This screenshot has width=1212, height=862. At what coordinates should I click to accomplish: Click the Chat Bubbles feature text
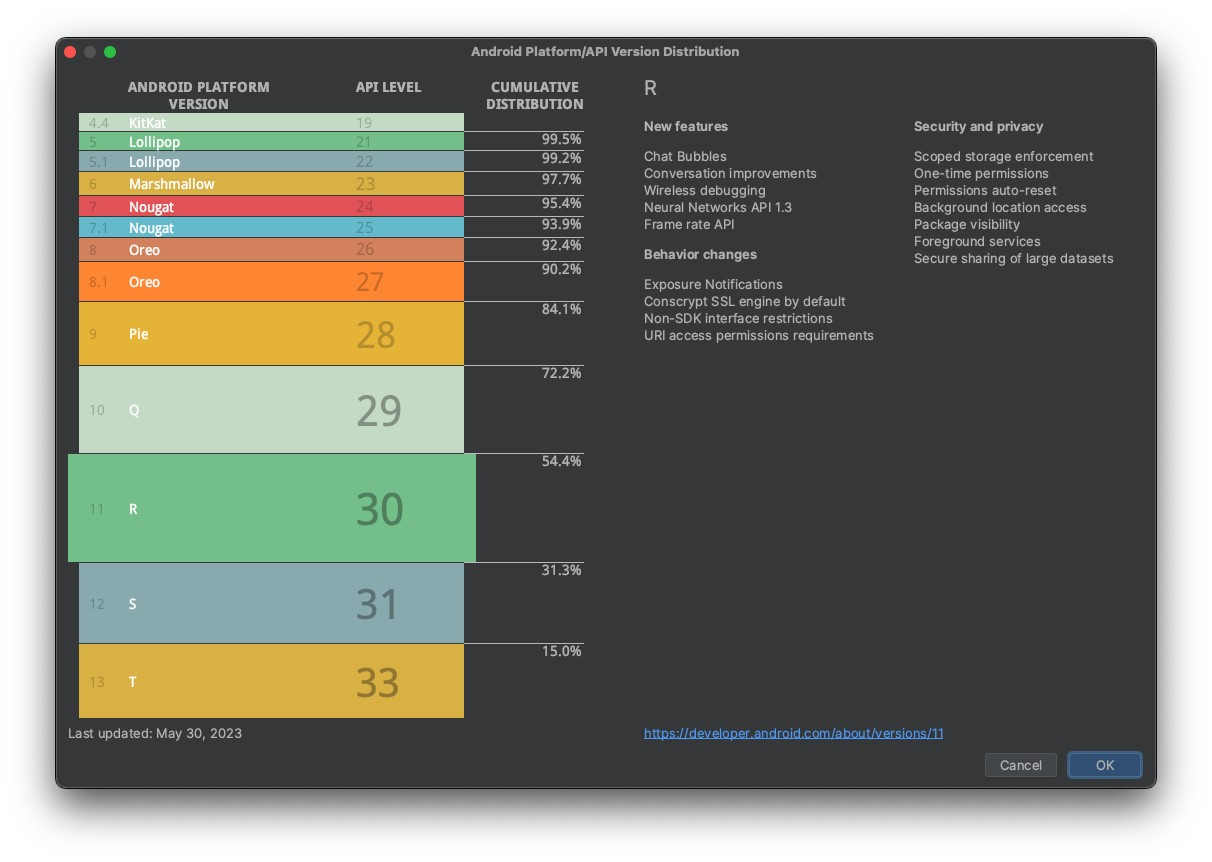click(685, 156)
